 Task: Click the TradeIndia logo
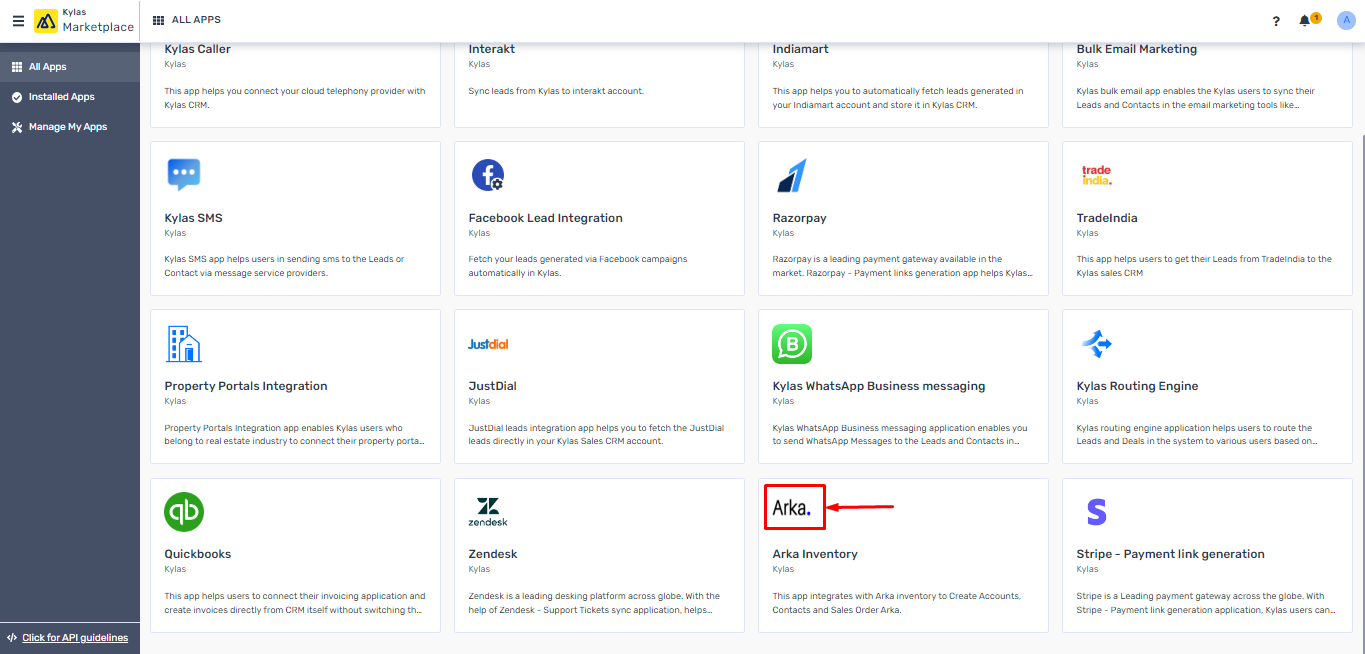1096,175
